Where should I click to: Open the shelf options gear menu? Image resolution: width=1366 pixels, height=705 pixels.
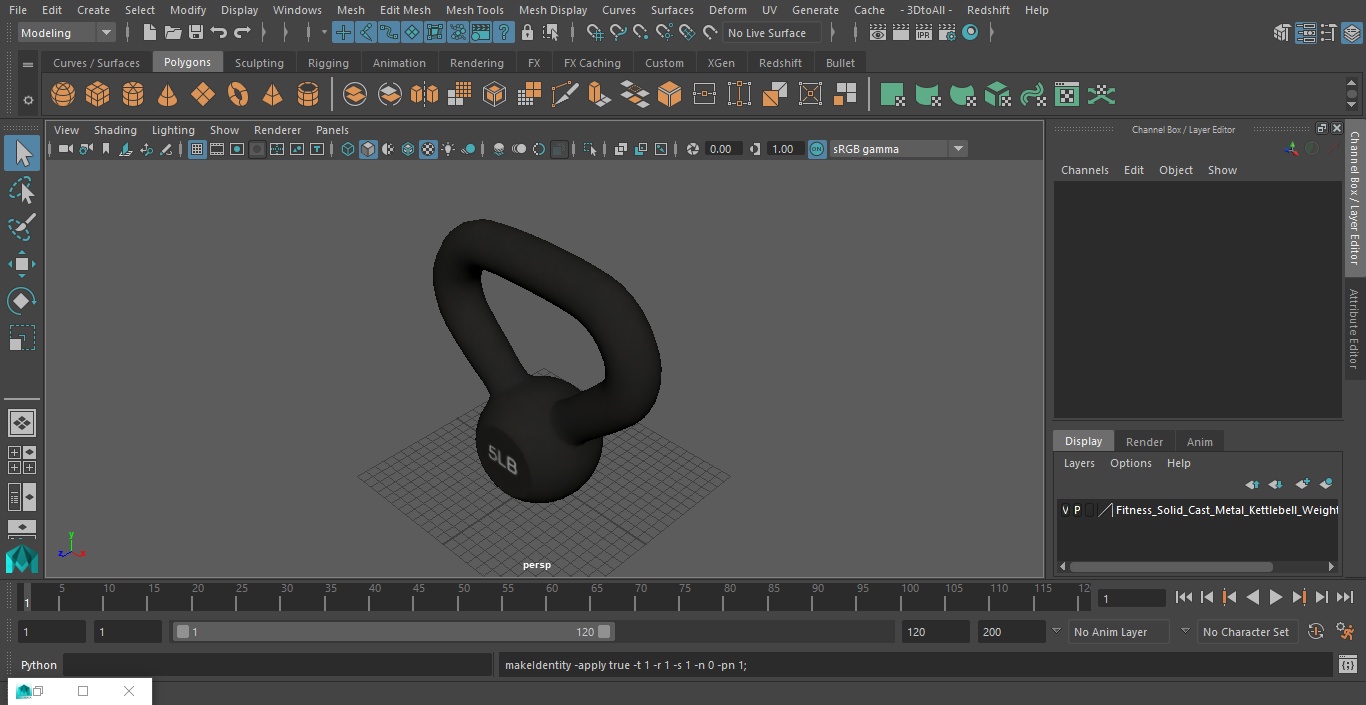coord(28,99)
